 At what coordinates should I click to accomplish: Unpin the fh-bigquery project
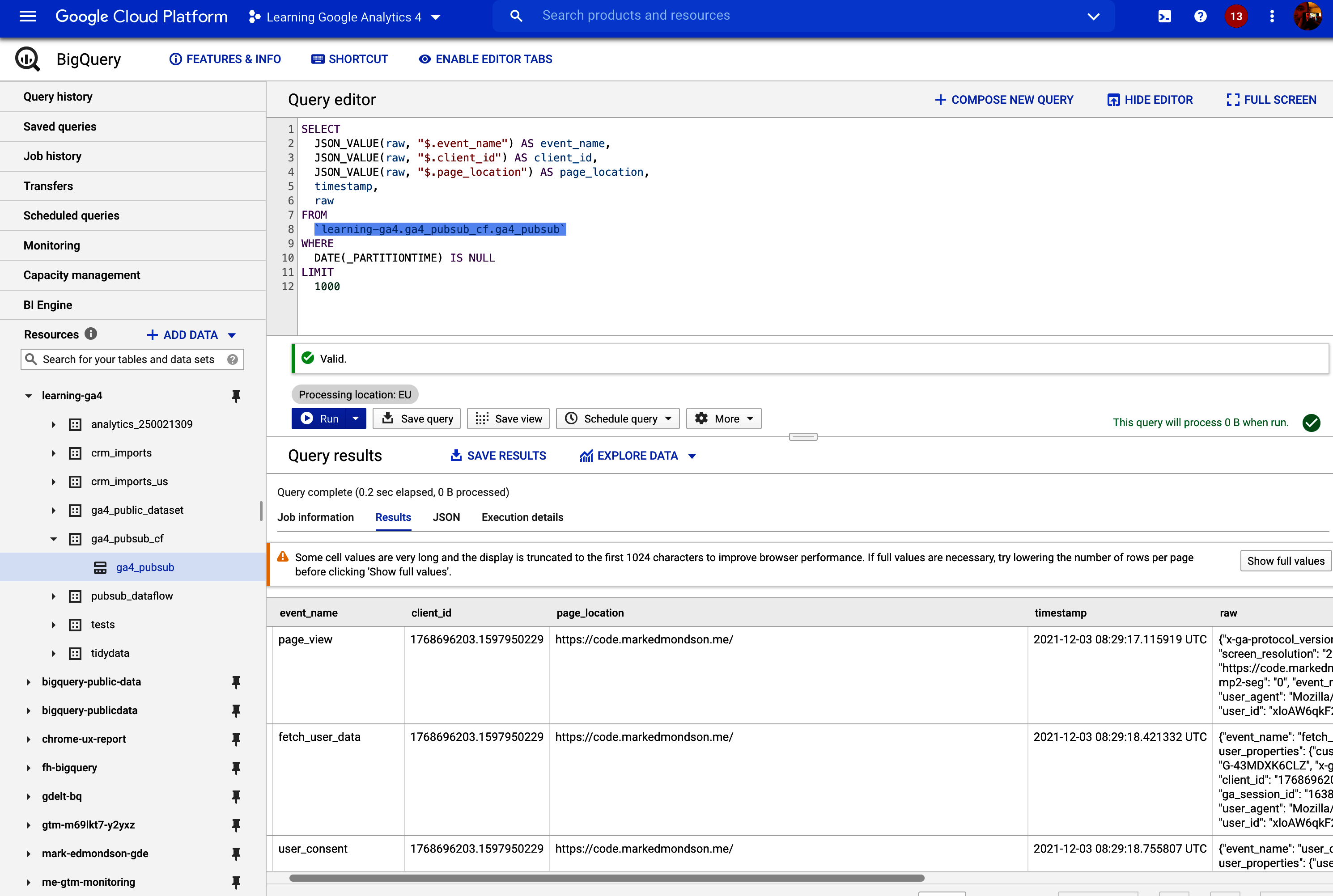pyautogui.click(x=236, y=767)
